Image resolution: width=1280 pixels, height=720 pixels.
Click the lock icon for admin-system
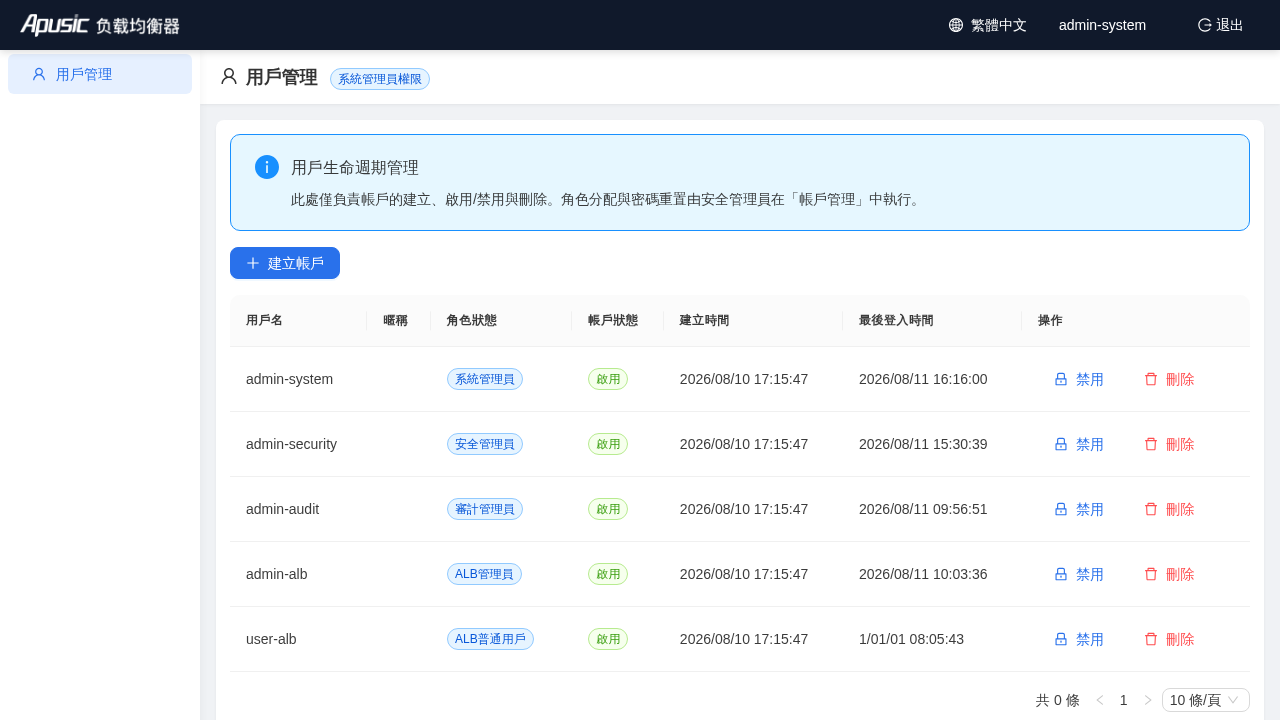pyautogui.click(x=1061, y=379)
